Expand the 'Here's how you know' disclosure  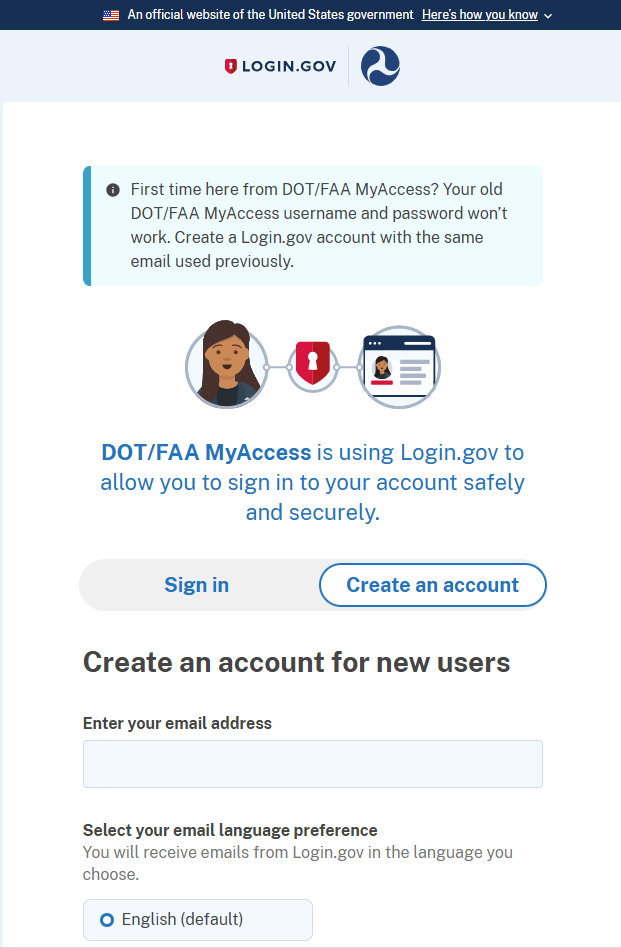(479, 15)
